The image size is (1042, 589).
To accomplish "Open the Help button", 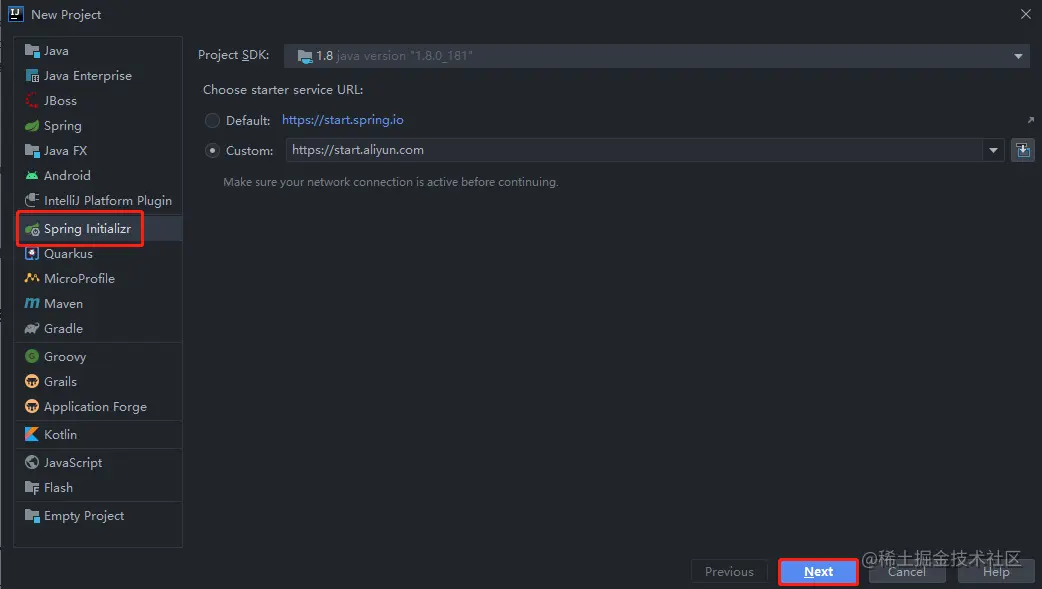I will click(996, 572).
